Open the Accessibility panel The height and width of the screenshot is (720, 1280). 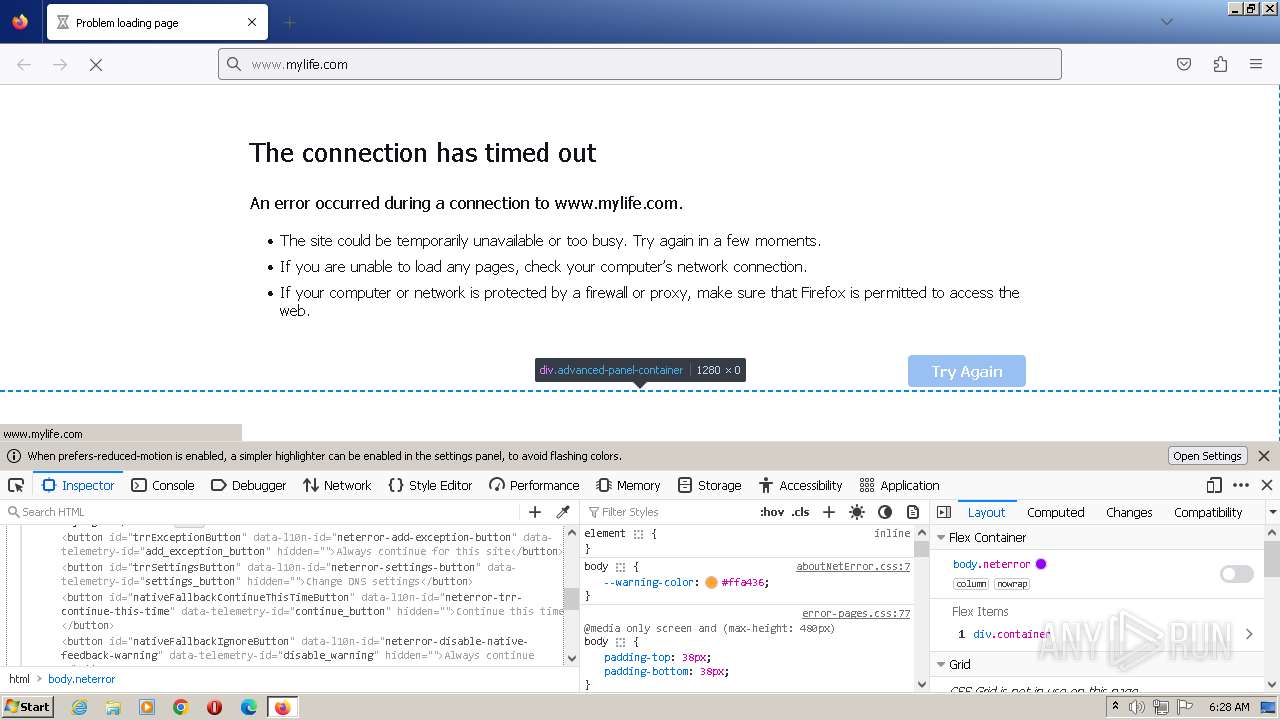[800, 485]
